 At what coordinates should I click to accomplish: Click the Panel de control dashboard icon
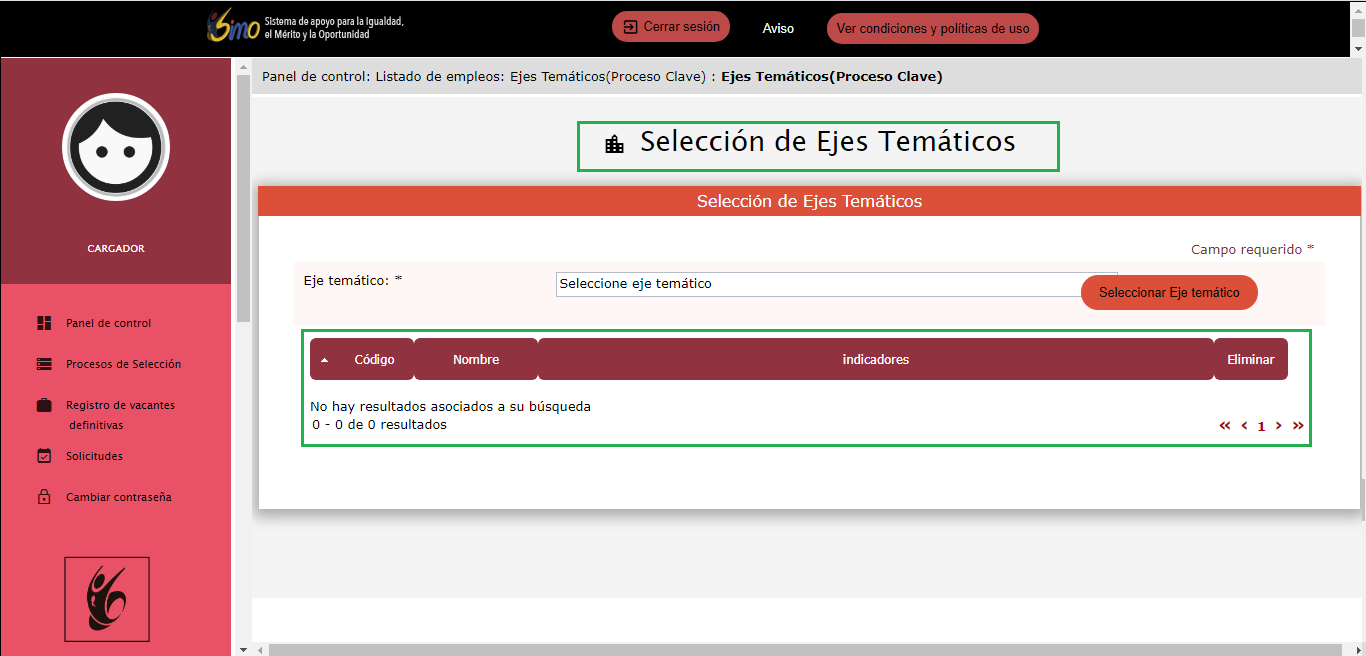click(x=44, y=323)
